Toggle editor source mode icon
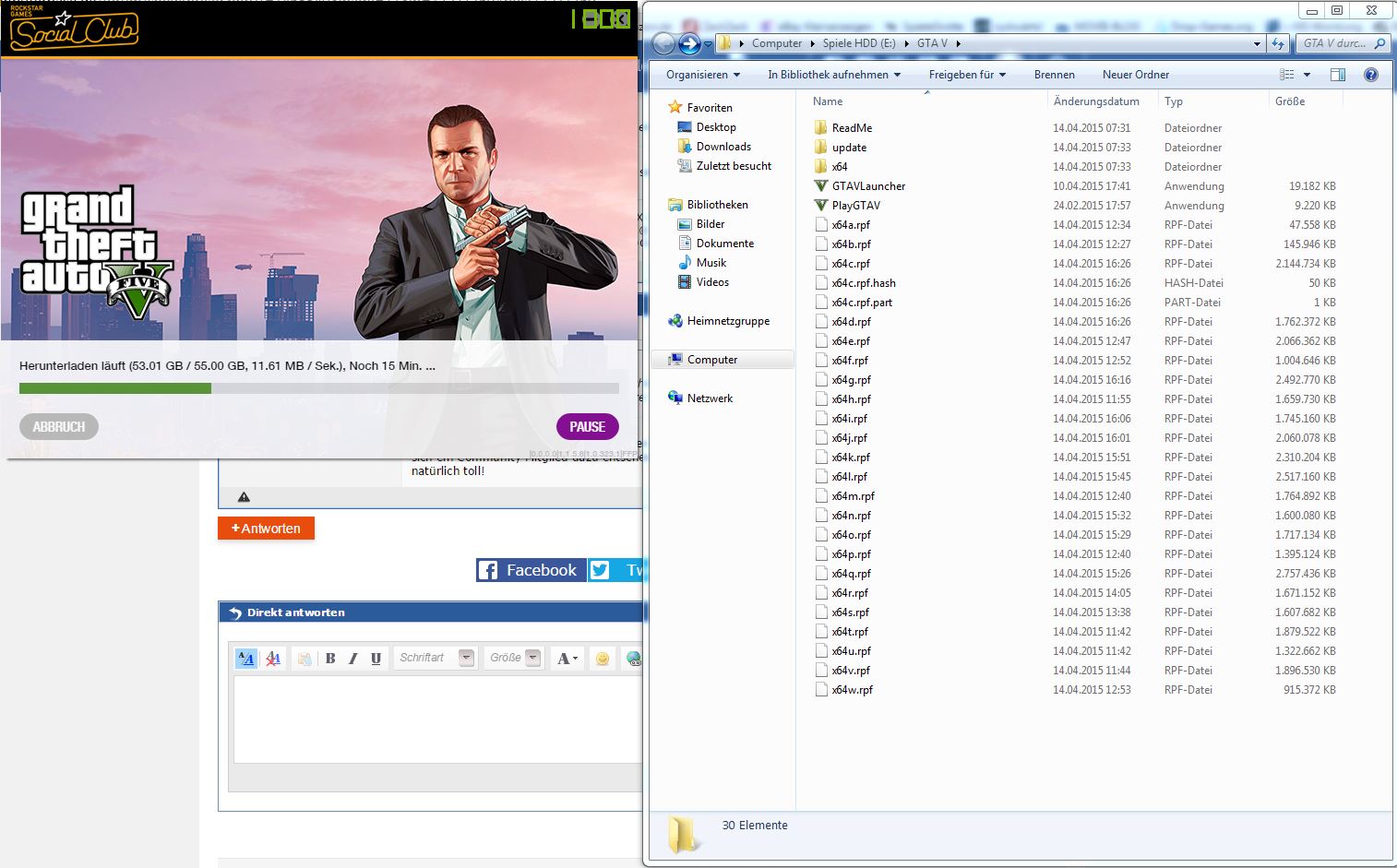 [x=246, y=659]
